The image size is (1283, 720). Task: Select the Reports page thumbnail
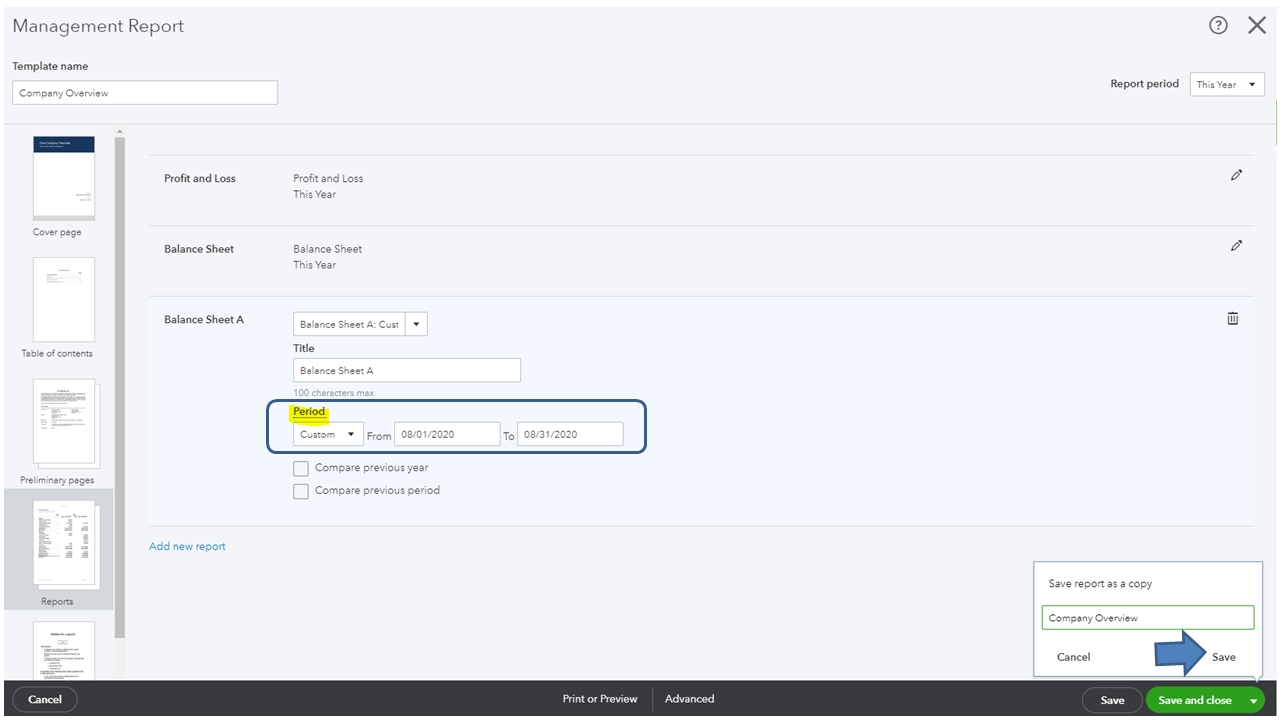click(64, 545)
